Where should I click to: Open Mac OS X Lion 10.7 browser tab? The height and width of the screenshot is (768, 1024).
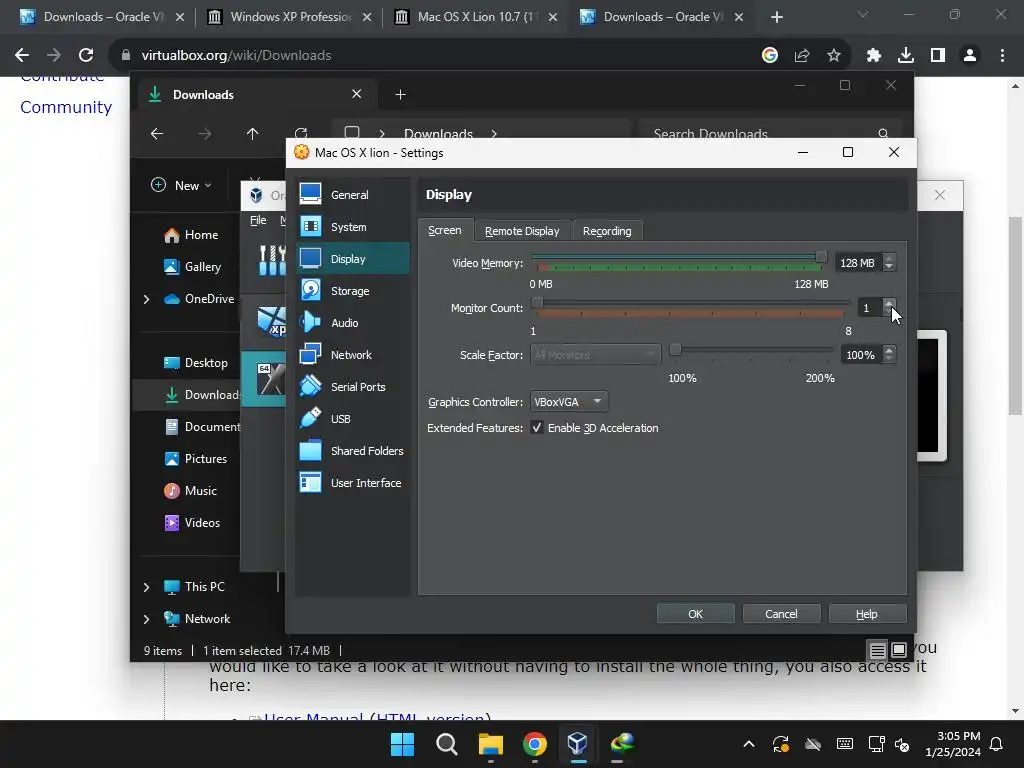pyautogui.click(x=477, y=17)
